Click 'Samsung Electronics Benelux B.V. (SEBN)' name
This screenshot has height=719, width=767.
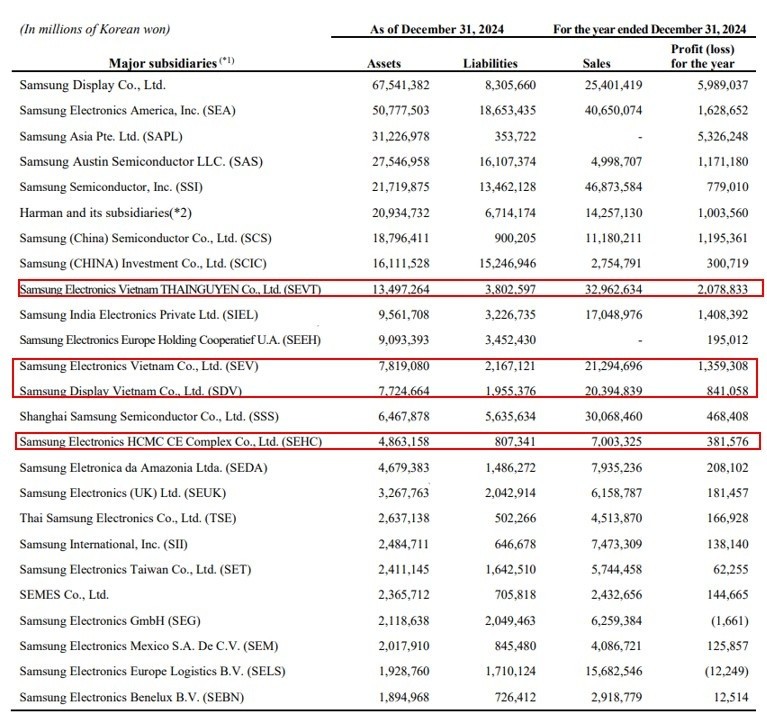(132, 697)
